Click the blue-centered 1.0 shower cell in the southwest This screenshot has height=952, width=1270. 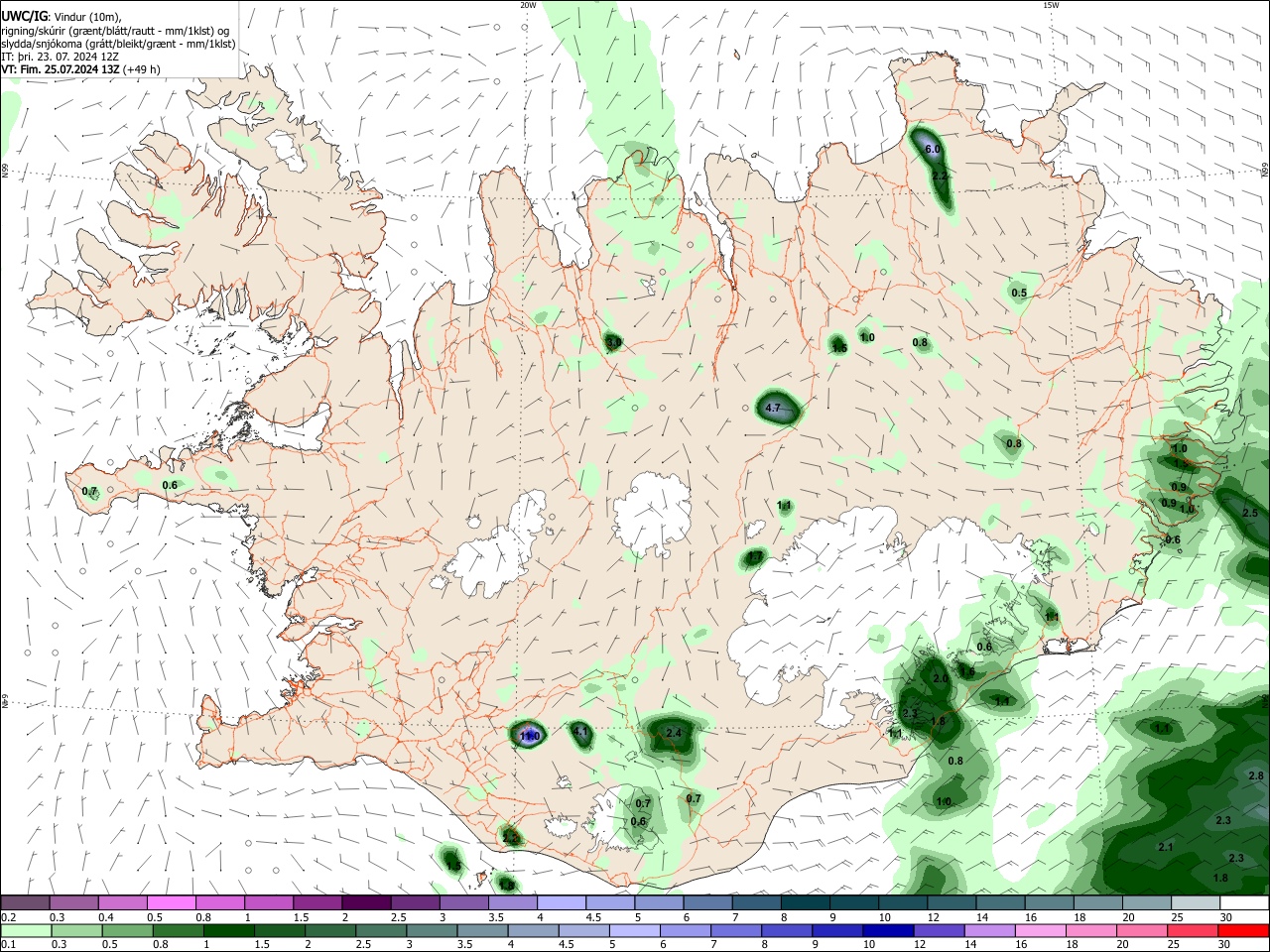pyautogui.click(x=529, y=735)
